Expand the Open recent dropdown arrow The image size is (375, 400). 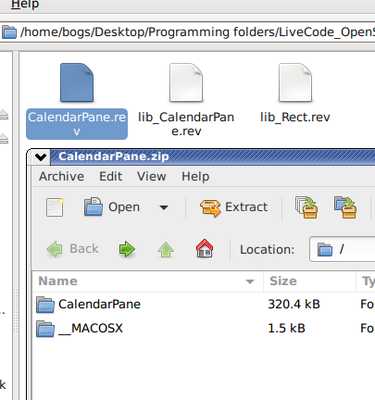coord(164,207)
